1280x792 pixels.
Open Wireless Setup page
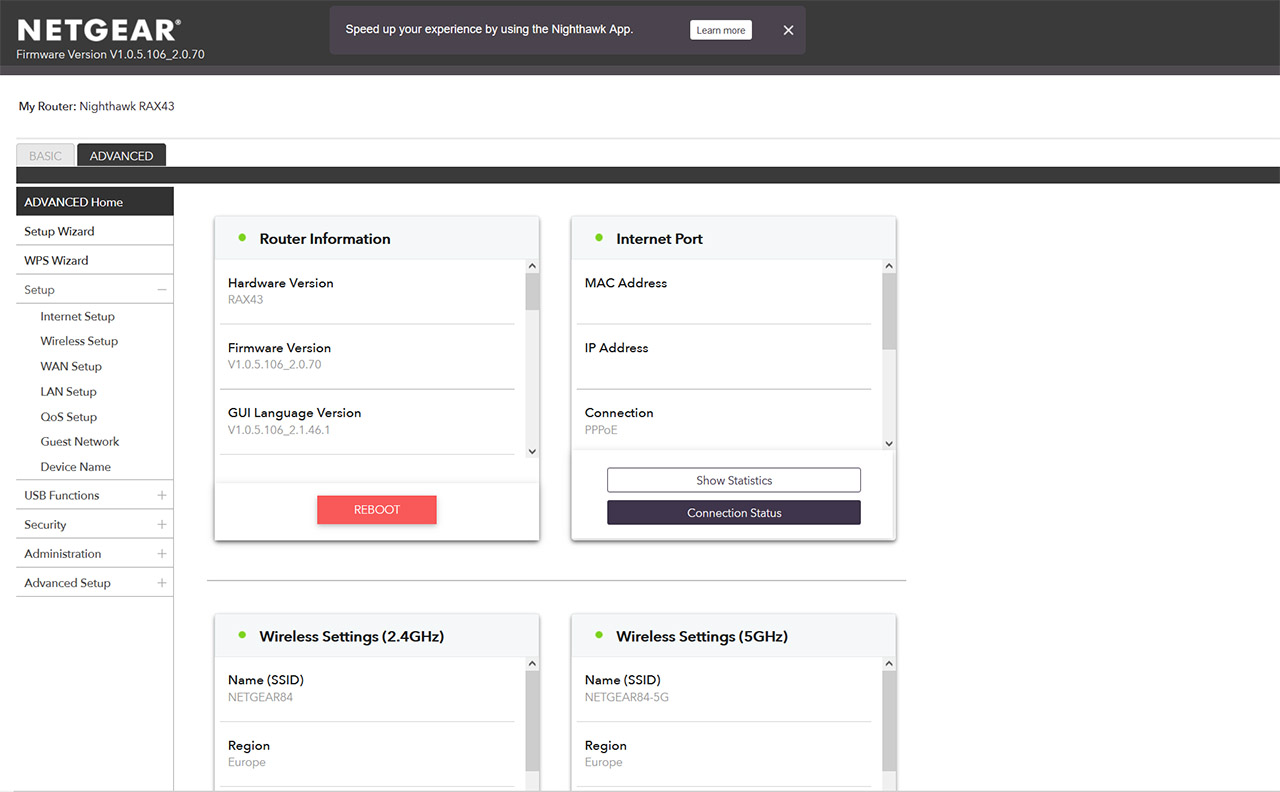tap(79, 341)
